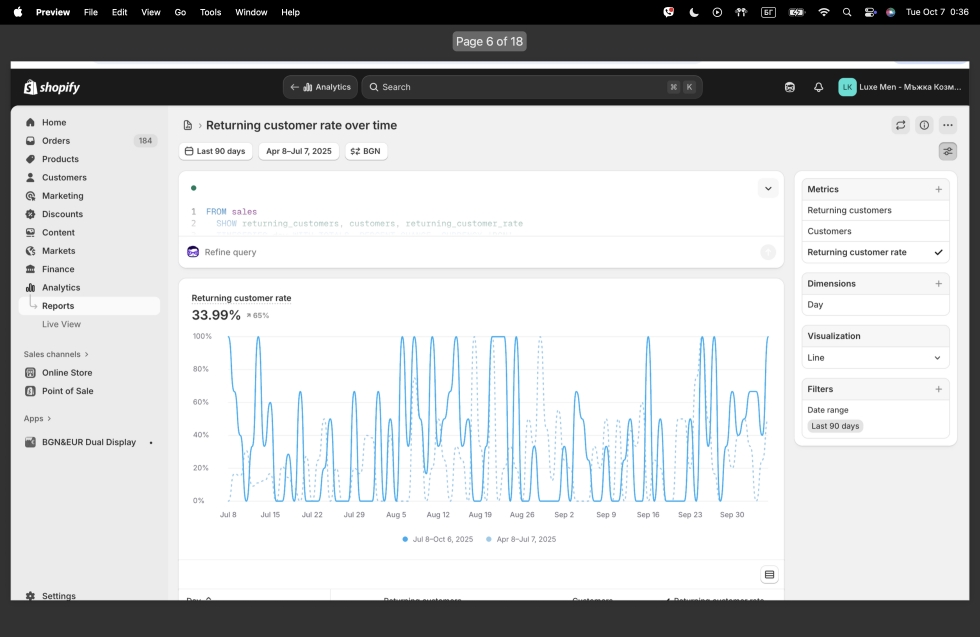This screenshot has height=637, width=980.
Task: Go back to Analytics
Action: (320, 87)
